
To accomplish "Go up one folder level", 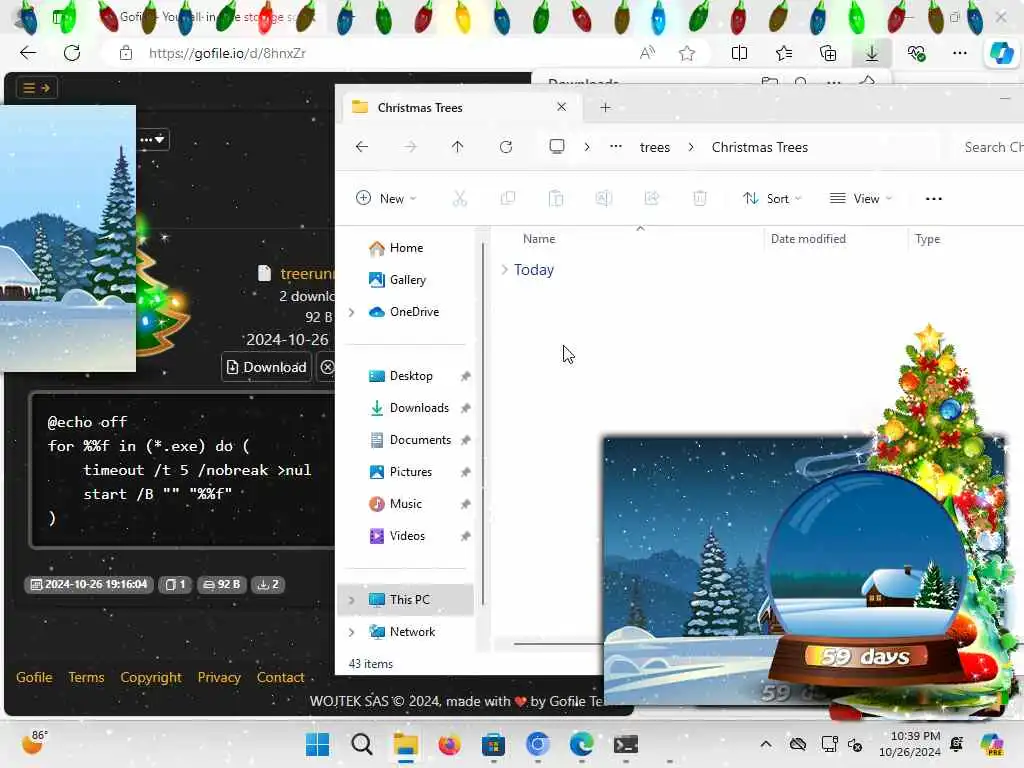I will [x=457, y=147].
